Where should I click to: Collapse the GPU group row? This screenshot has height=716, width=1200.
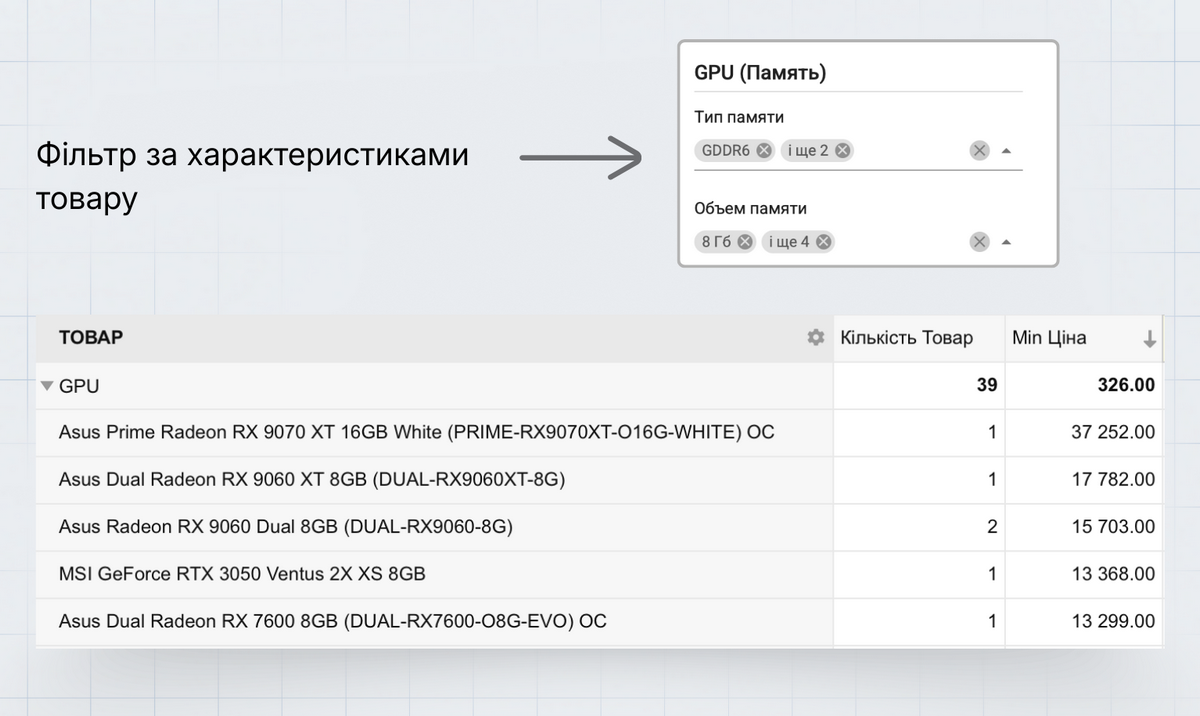pyautogui.click(x=46, y=385)
